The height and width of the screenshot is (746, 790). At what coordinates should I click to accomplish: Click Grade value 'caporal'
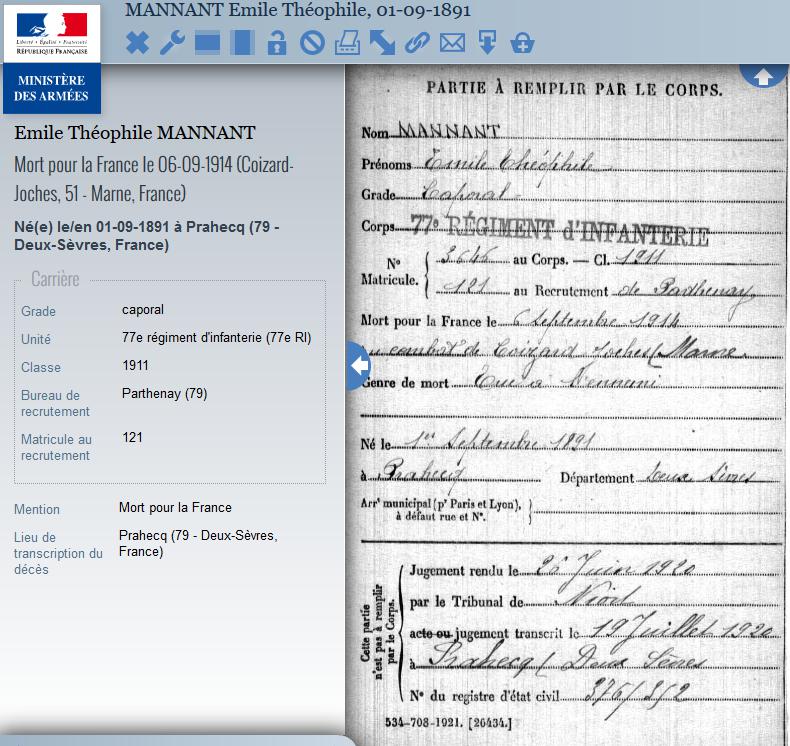[x=143, y=309]
